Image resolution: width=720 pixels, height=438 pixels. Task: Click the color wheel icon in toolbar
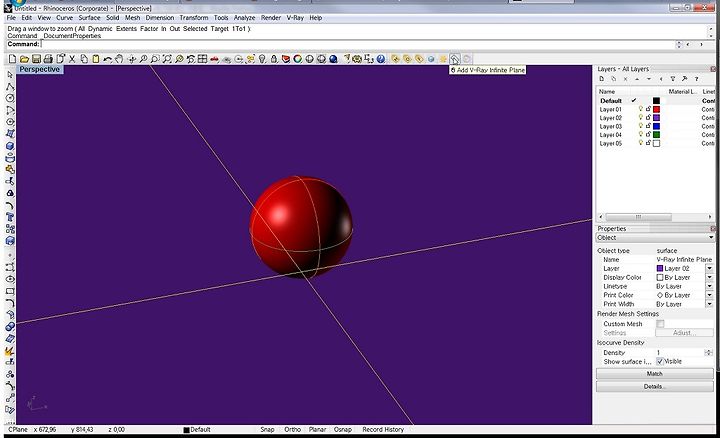pyautogui.click(x=298, y=59)
